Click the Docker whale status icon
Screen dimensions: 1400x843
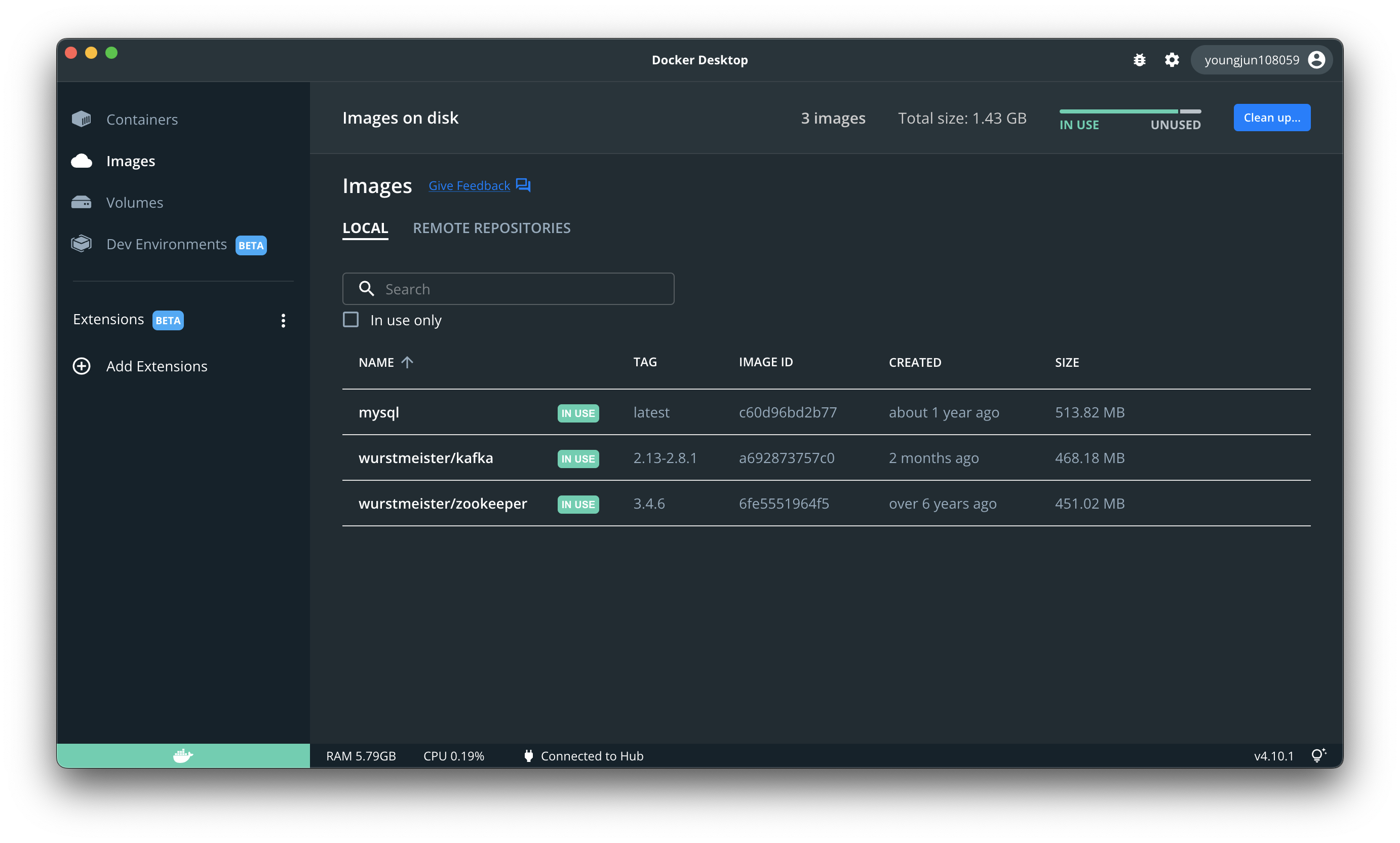(x=183, y=755)
